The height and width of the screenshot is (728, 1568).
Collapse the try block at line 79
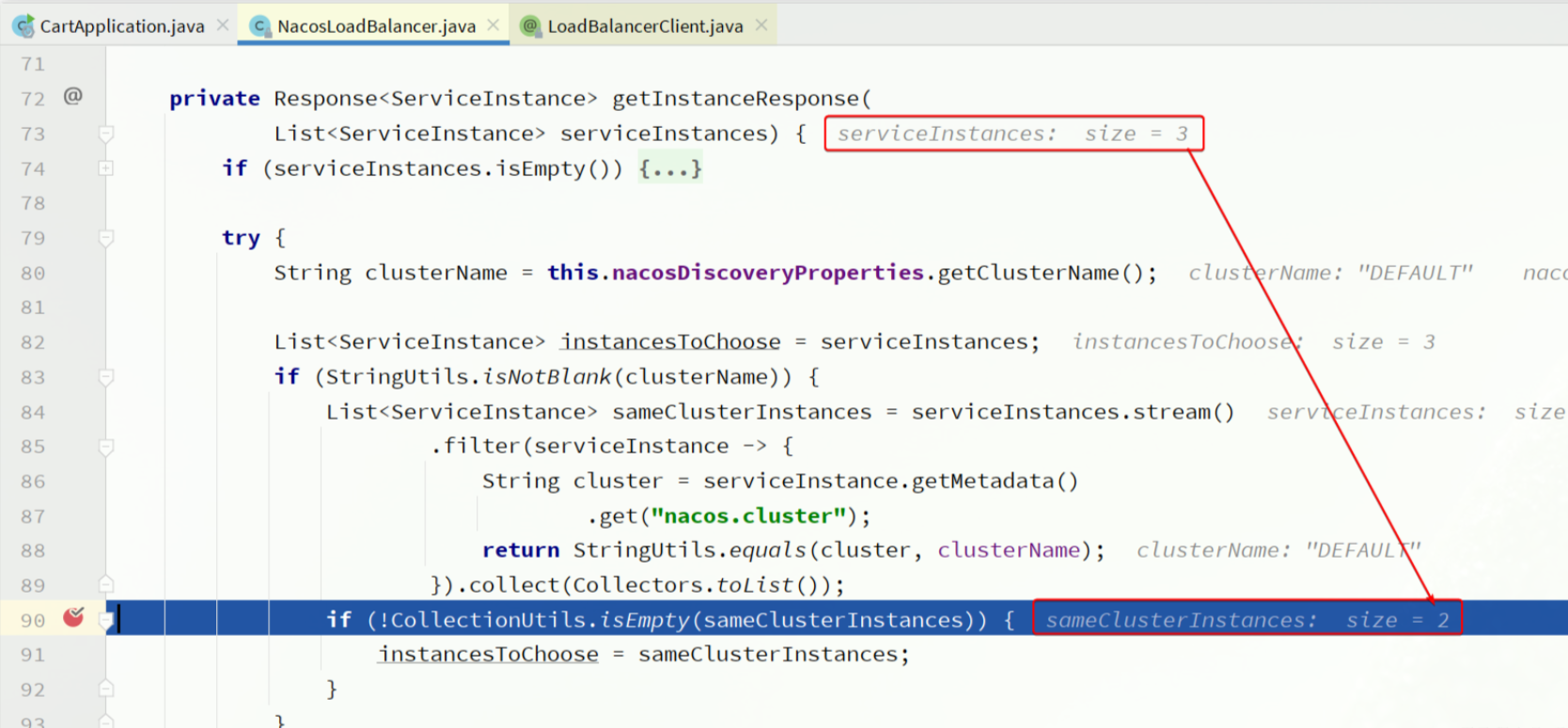pyautogui.click(x=106, y=238)
